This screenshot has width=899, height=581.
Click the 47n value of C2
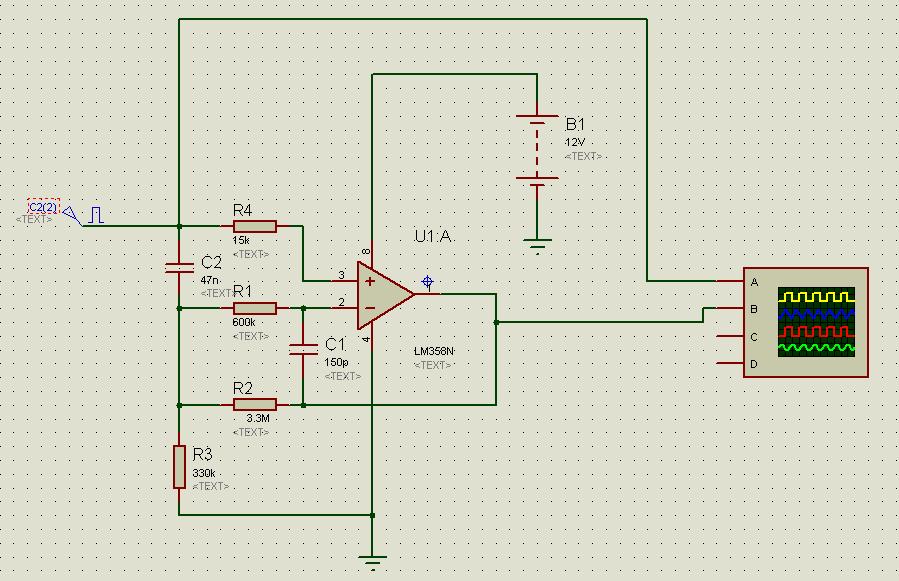pyautogui.click(x=210, y=280)
